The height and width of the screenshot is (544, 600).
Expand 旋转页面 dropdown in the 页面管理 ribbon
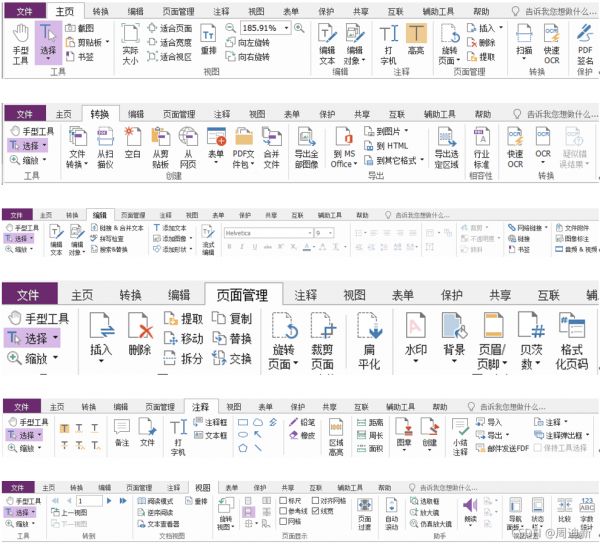295,364
